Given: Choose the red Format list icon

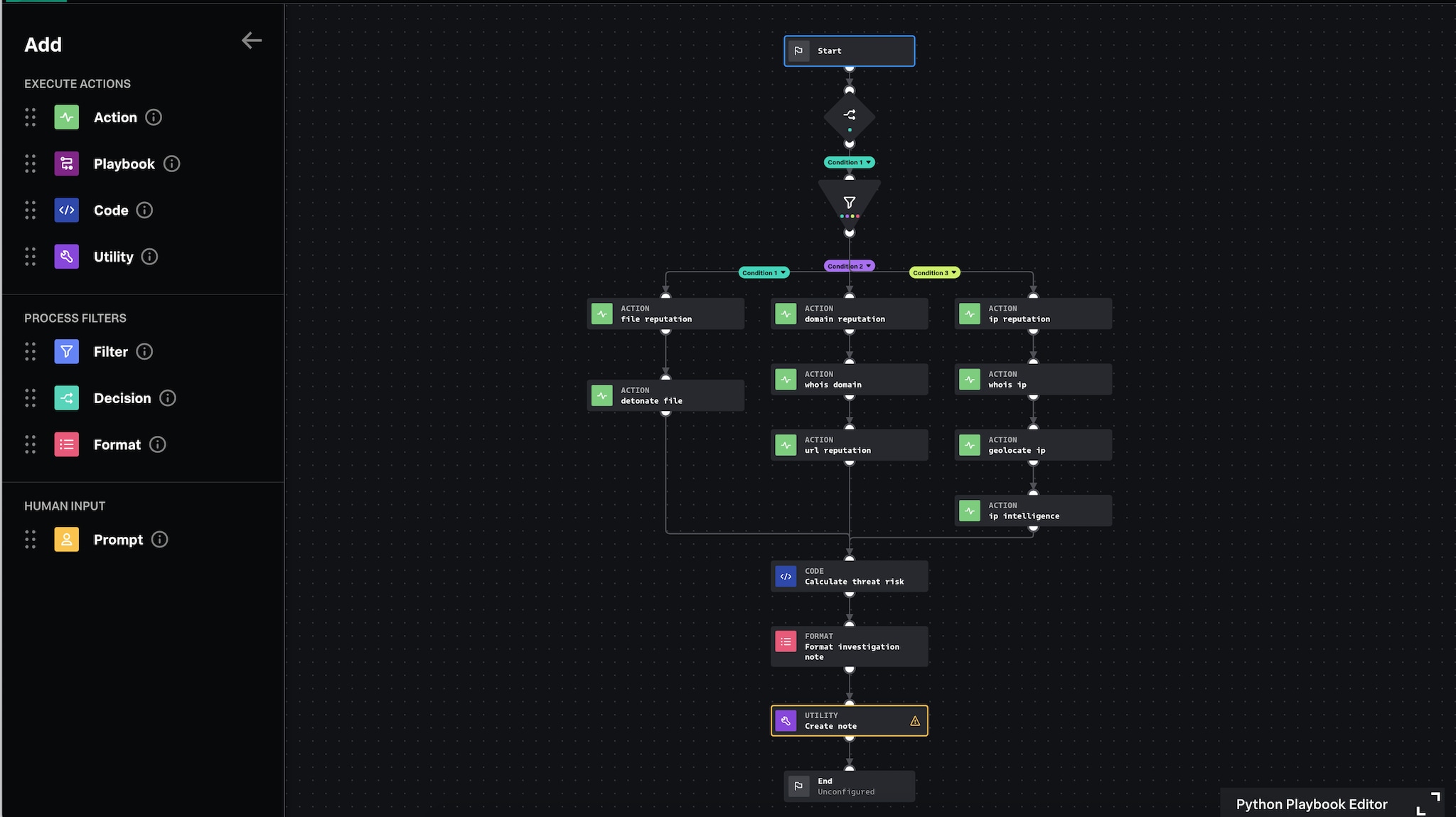Looking at the screenshot, I should click(66, 444).
